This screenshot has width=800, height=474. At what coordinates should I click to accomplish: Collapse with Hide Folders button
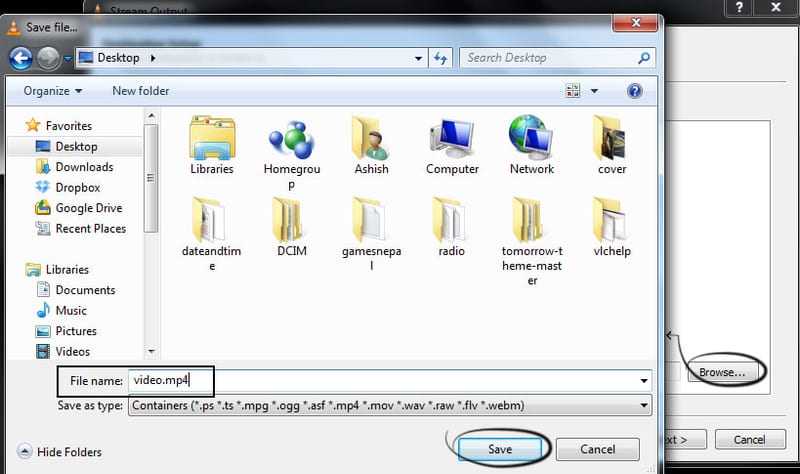pyautogui.click(x=59, y=452)
